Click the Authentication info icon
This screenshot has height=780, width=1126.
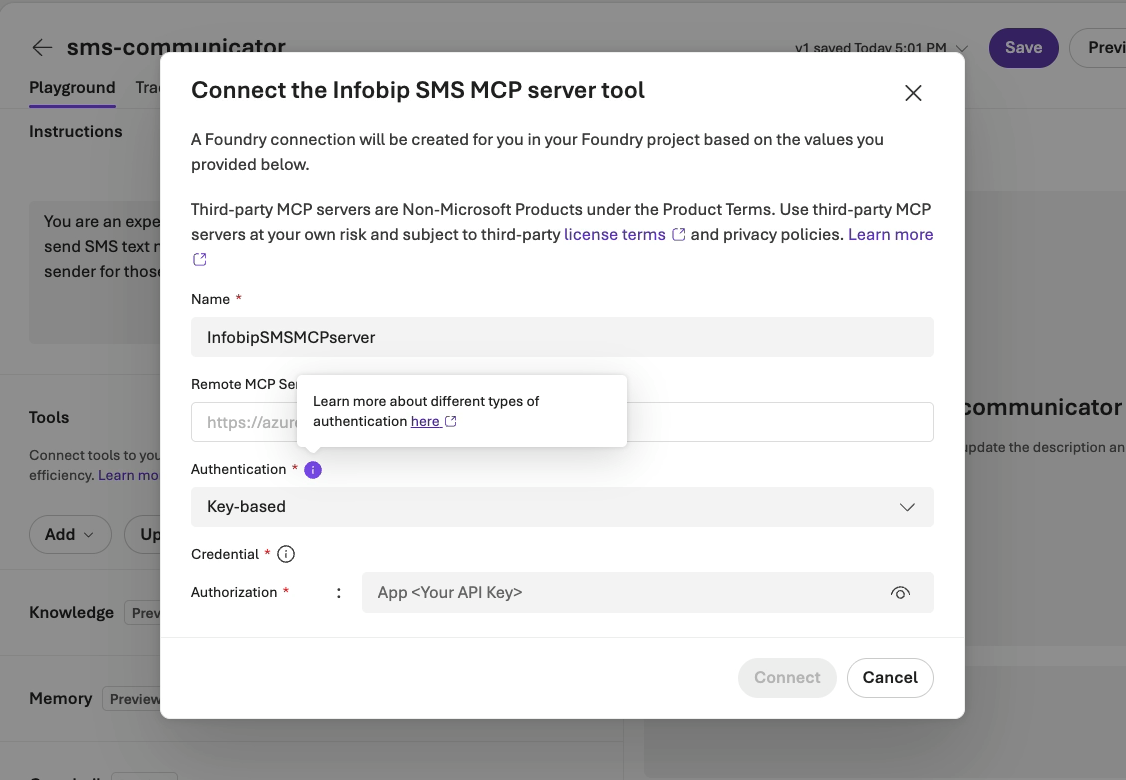313,470
